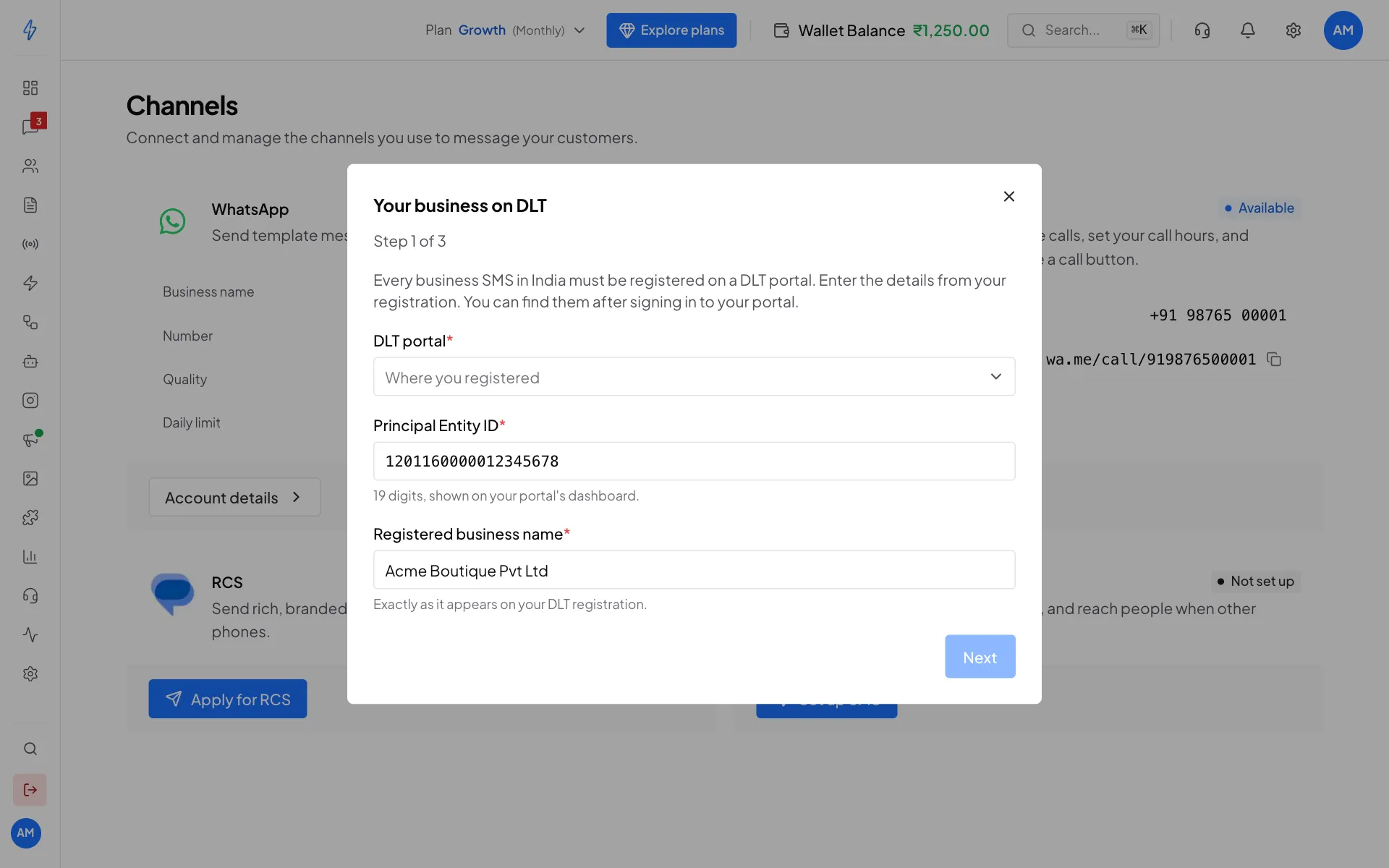
Task: Open the activity pulse icon in sidebar
Action: (x=30, y=634)
